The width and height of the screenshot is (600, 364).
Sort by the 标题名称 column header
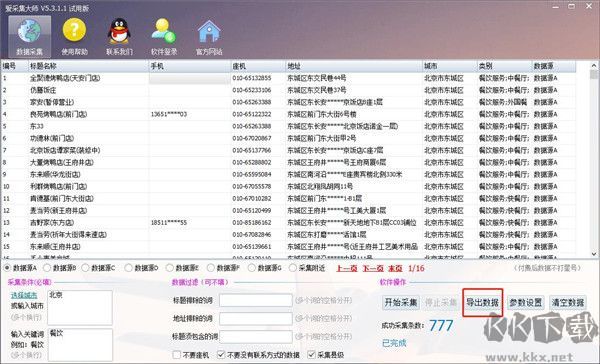click(88, 66)
